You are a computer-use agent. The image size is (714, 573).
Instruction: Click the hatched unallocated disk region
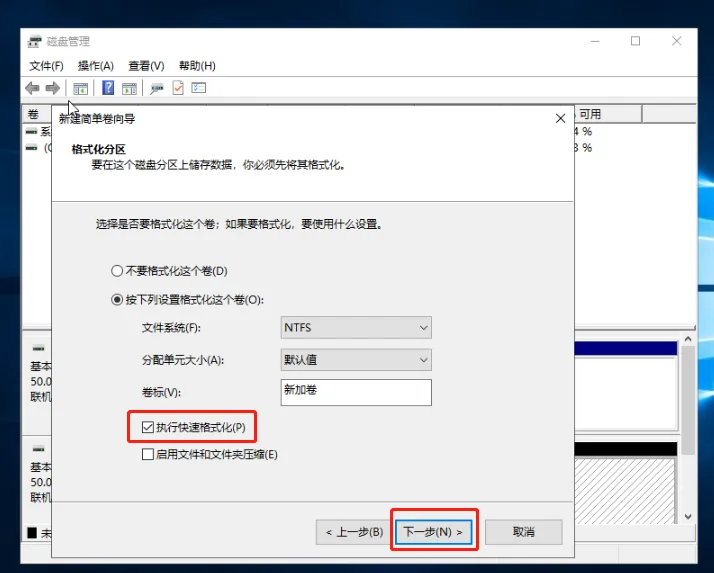(x=624, y=490)
